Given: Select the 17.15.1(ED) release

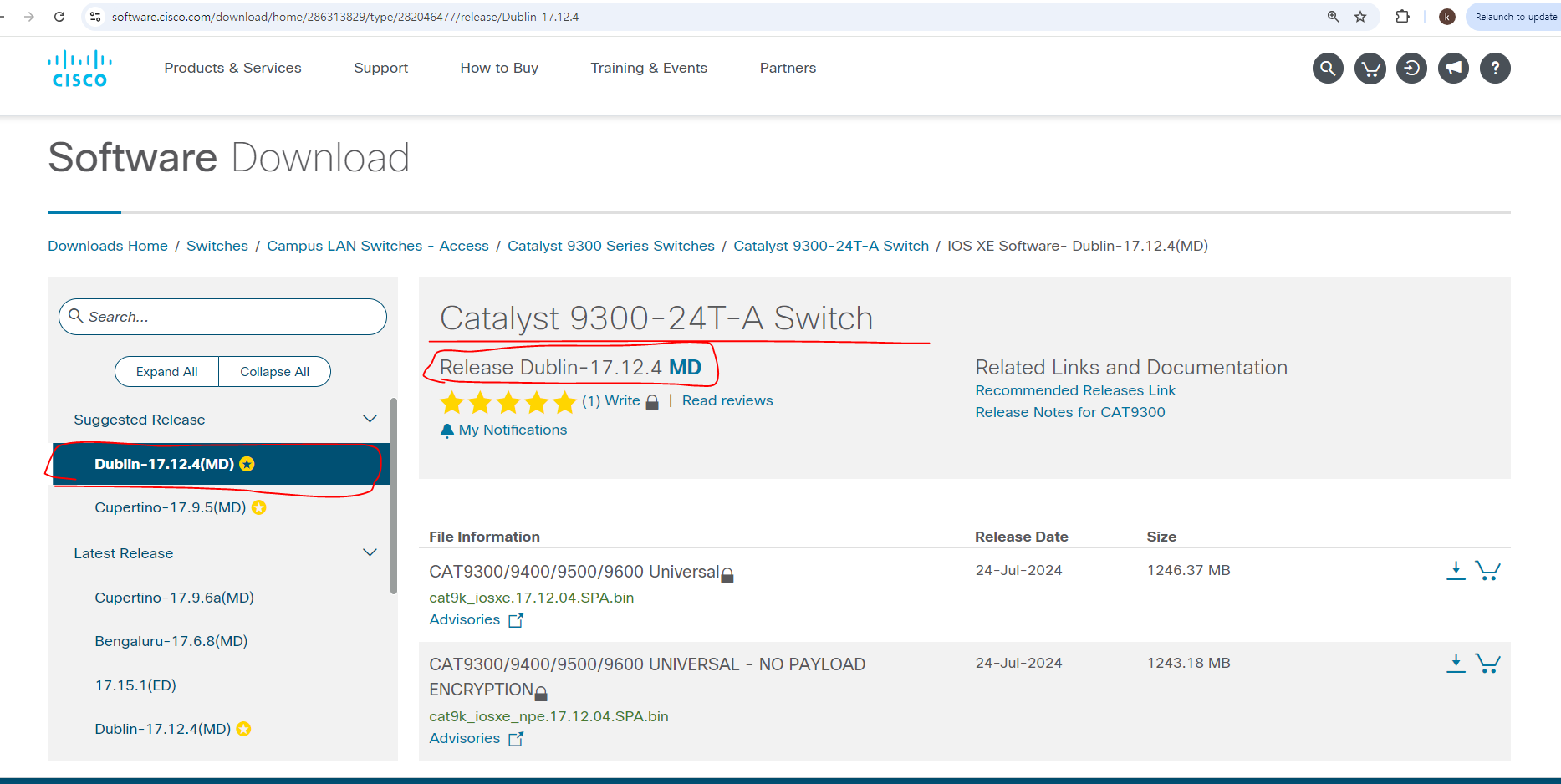Looking at the screenshot, I should point(135,685).
